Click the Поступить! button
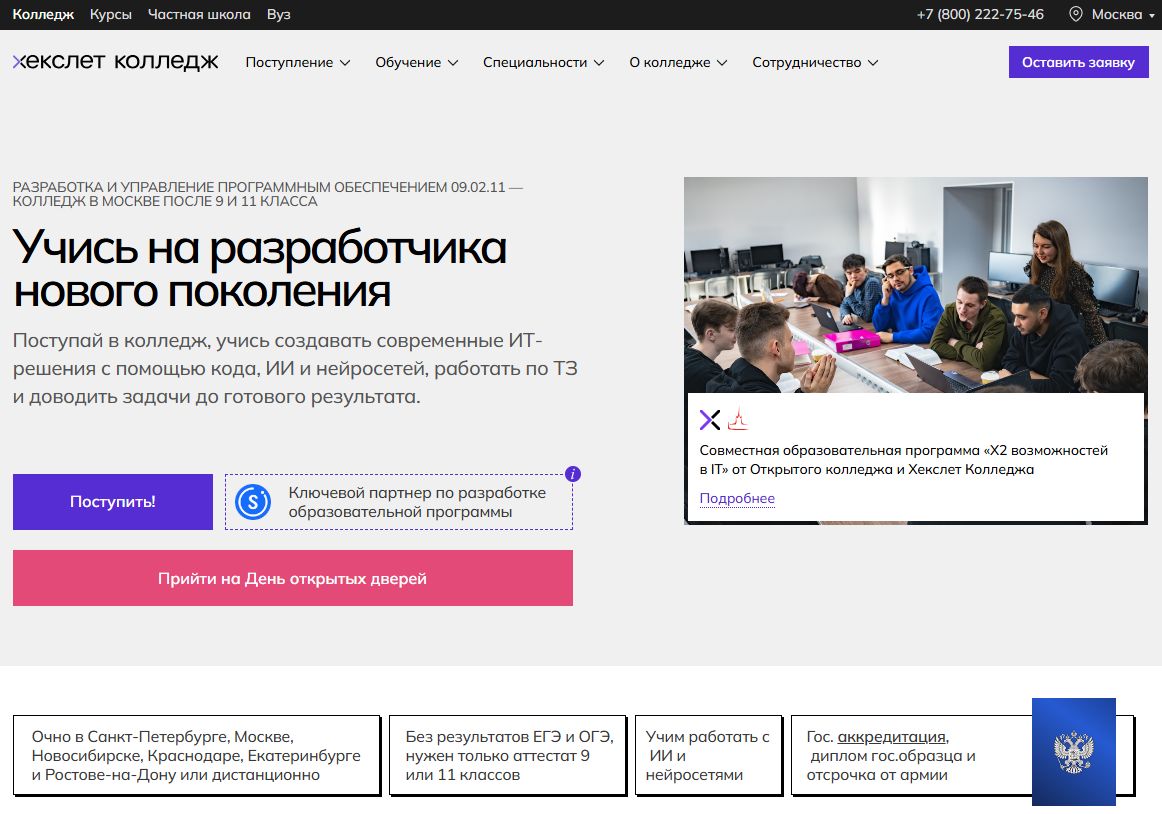 113,502
